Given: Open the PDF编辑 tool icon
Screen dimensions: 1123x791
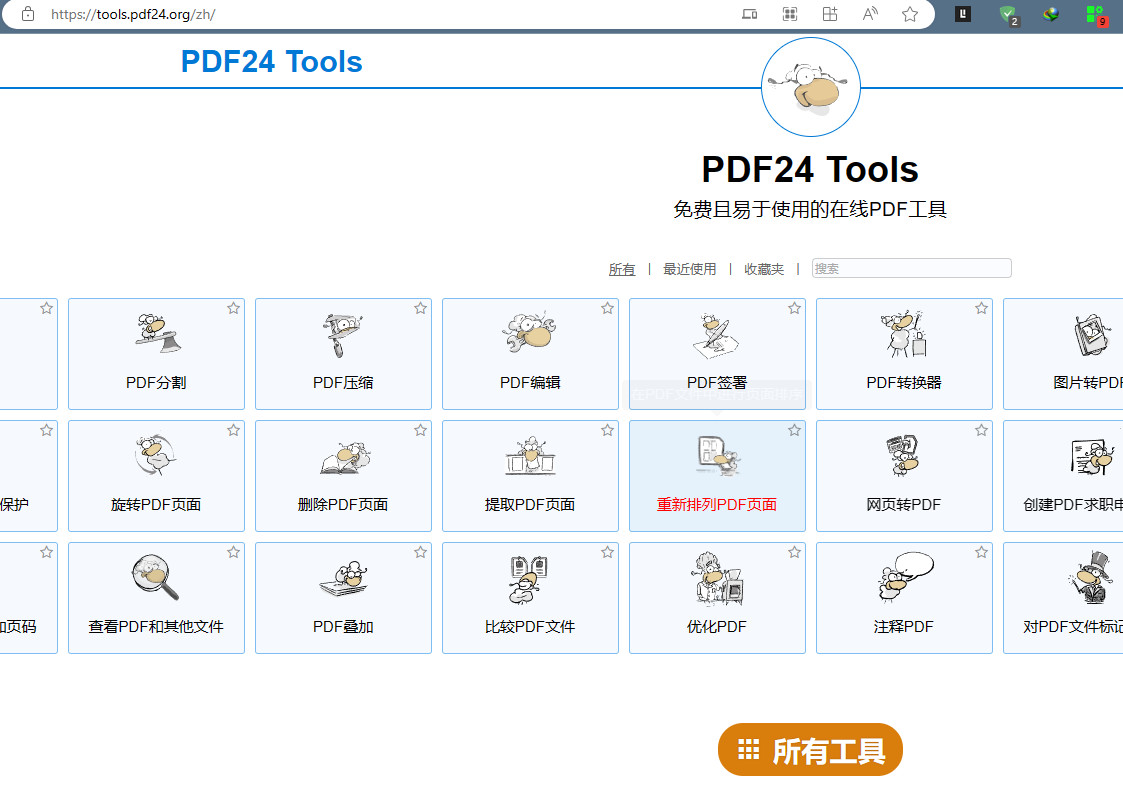Looking at the screenshot, I should [530, 333].
